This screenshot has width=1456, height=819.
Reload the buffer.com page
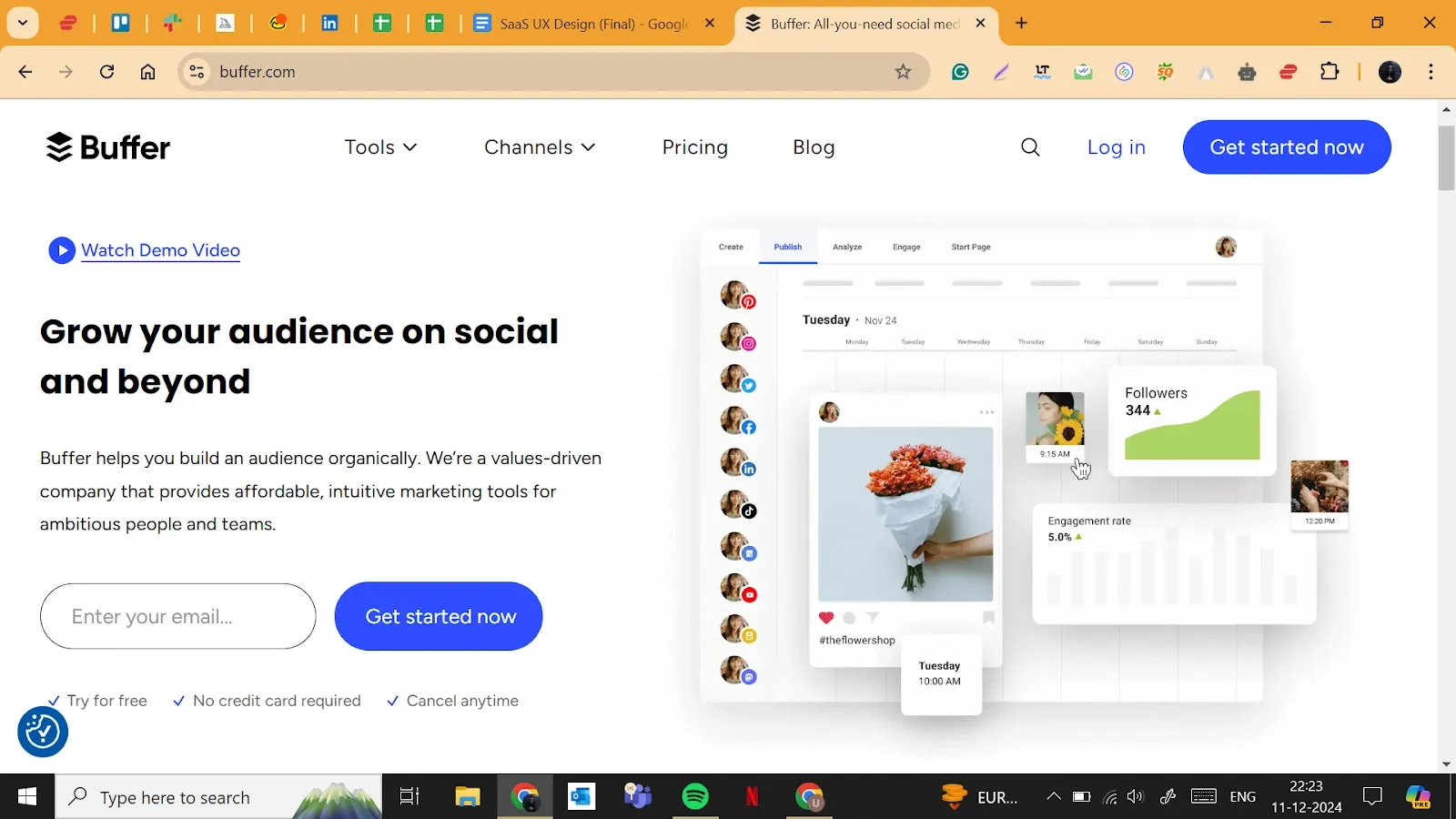click(x=106, y=72)
